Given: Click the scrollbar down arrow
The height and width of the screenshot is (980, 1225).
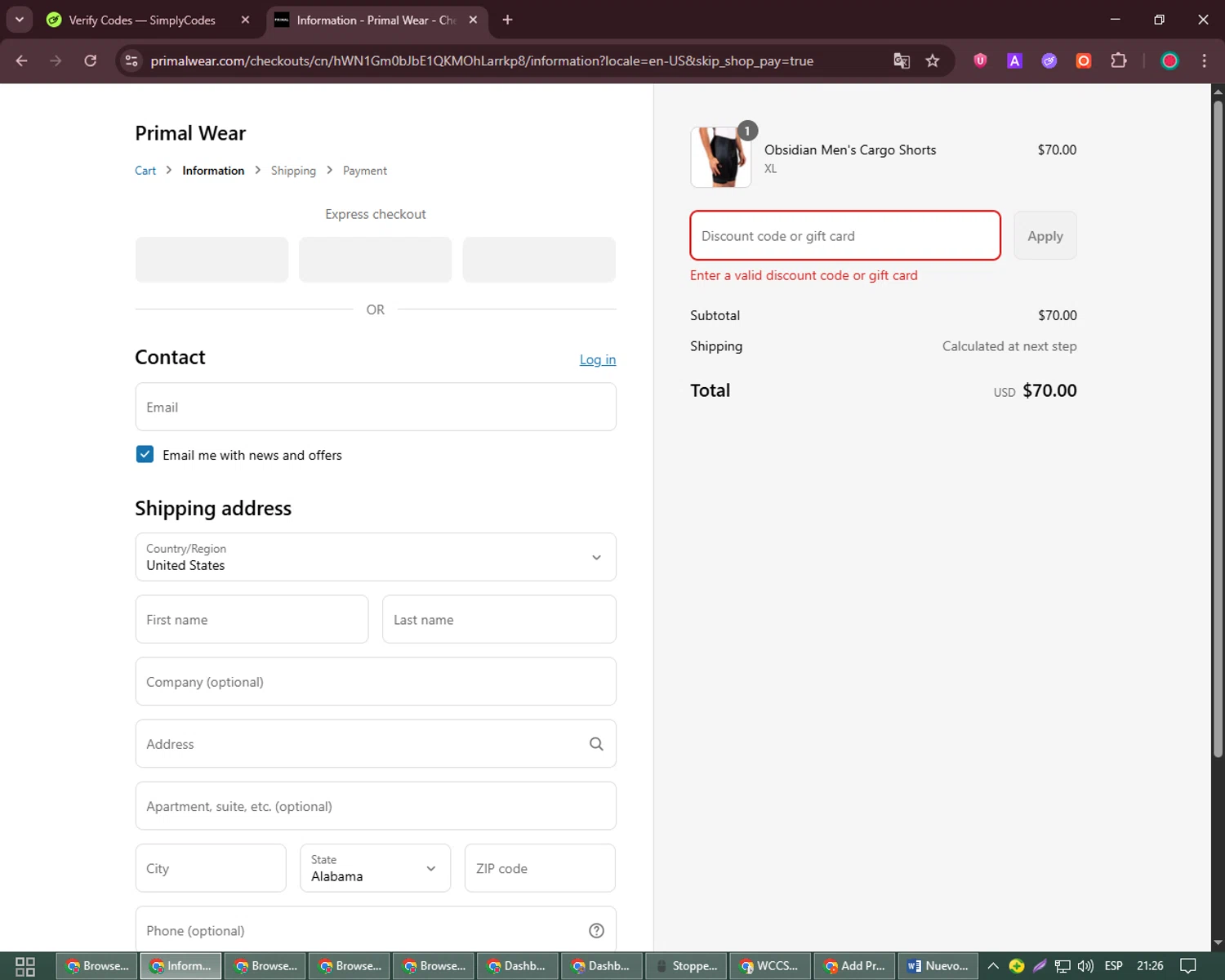Looking at the screenshot, I should pos(1218,942).
